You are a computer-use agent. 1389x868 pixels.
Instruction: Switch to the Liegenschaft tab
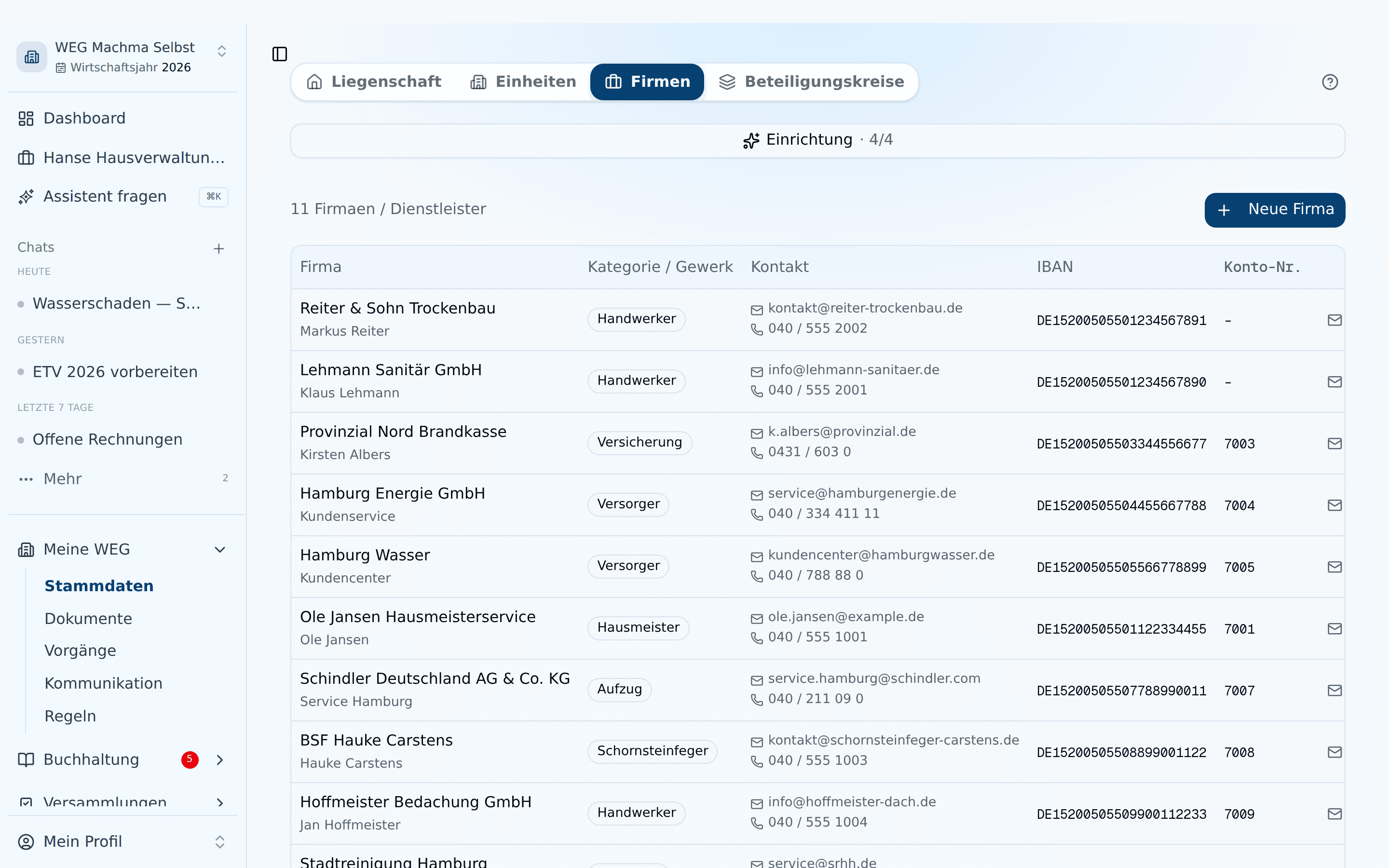(374, 82)
